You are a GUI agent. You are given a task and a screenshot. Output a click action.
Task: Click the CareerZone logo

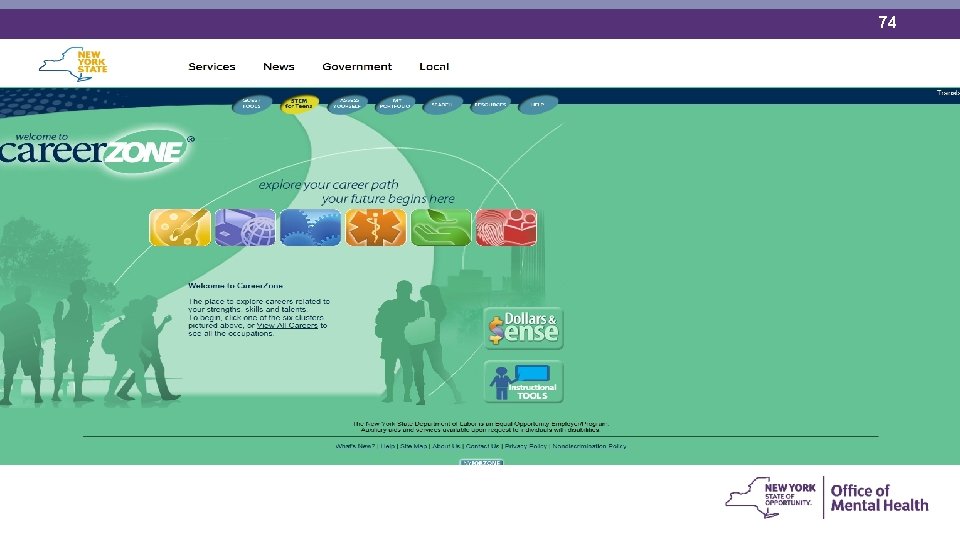95,150
